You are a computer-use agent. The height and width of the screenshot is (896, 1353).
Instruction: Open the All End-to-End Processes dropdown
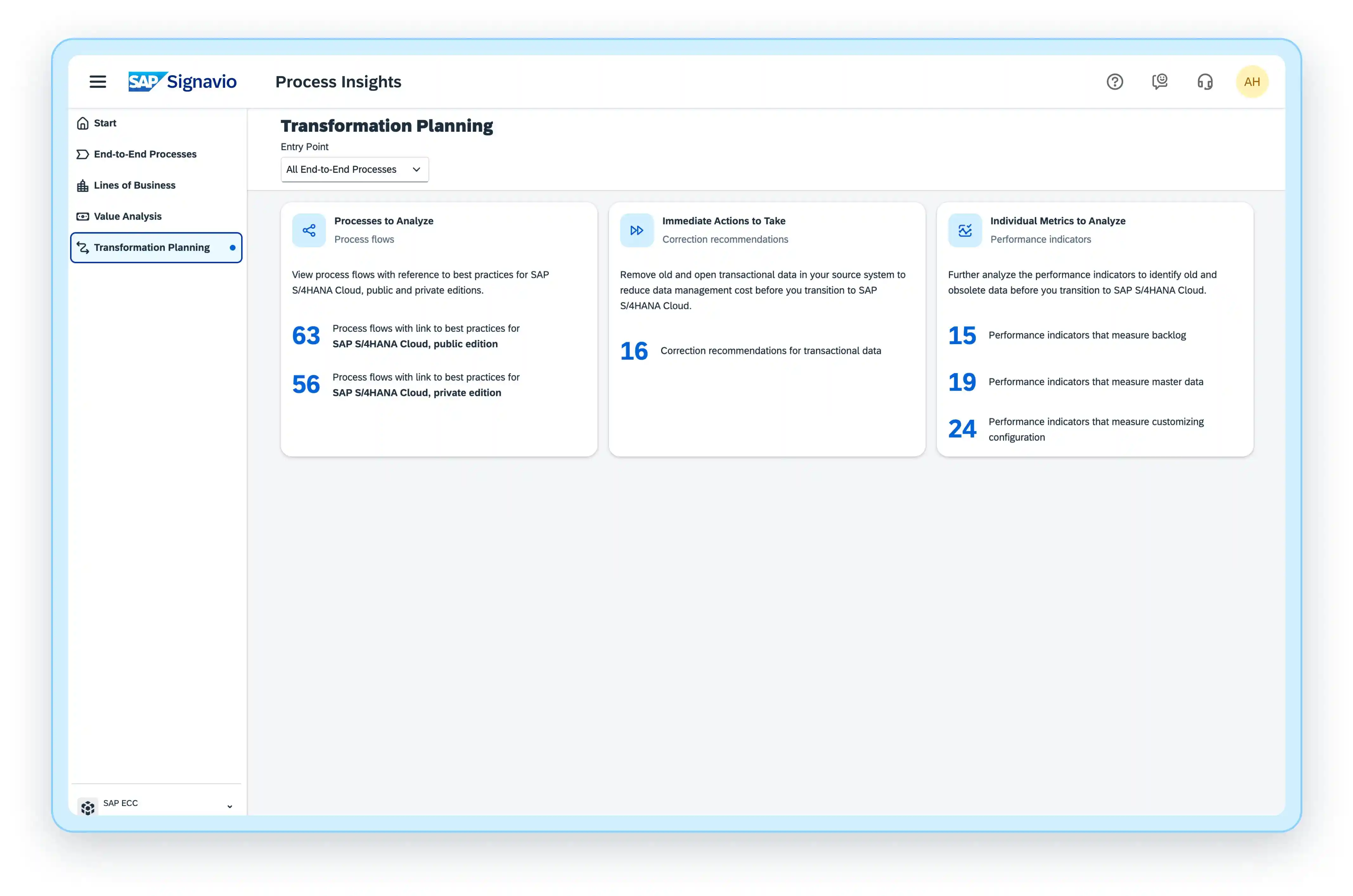(354, 170)
